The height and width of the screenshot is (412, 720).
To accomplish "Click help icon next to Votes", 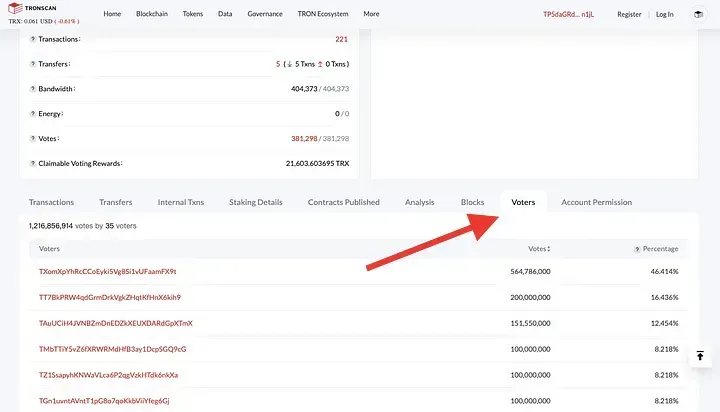I will click(33, 138).
